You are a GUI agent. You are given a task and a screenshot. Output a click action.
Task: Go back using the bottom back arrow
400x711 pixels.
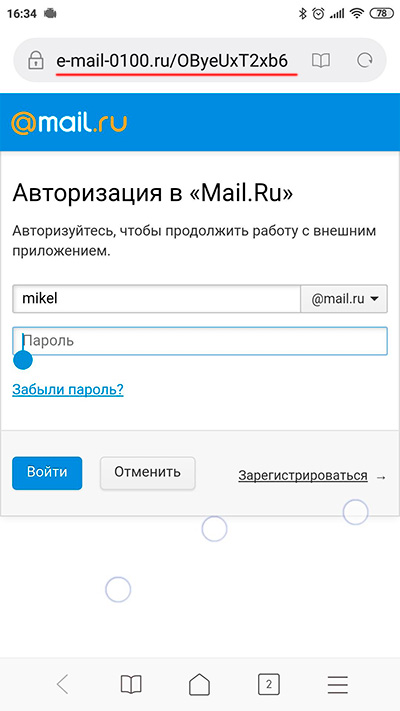(63, 684)
